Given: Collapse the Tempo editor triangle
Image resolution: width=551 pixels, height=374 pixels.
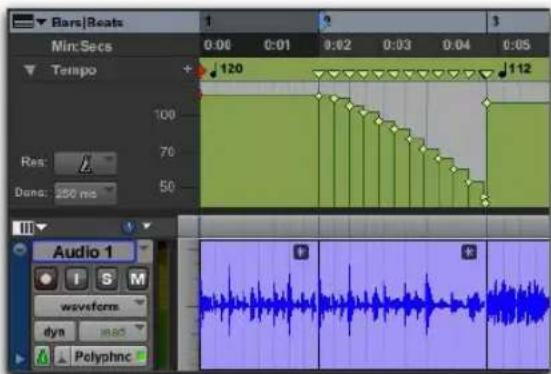Looking at the screenshot, I should coord(30,70).
